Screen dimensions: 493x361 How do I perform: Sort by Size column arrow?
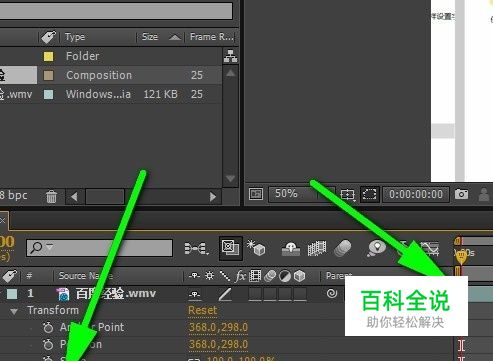[x=175, y=37]
